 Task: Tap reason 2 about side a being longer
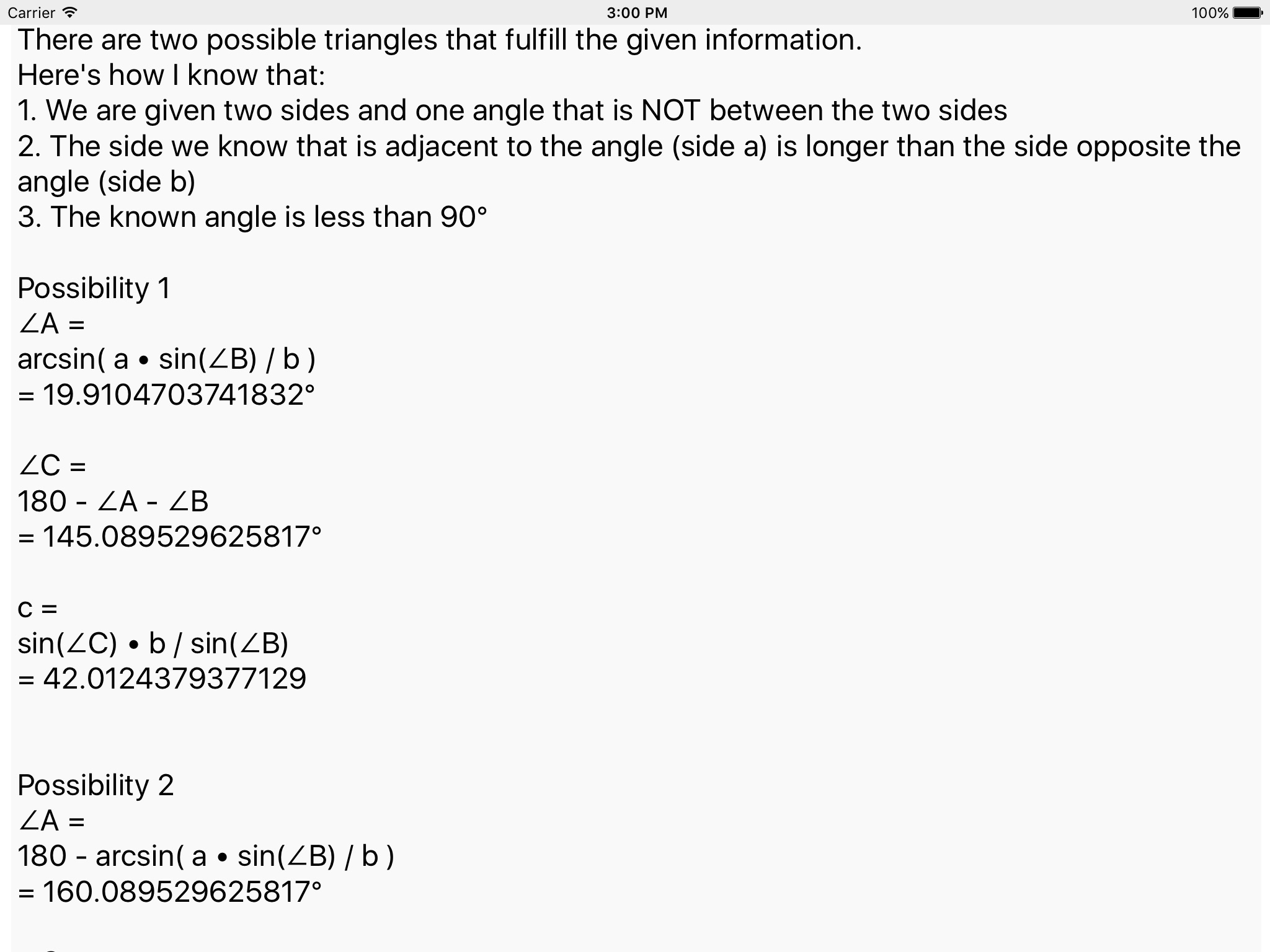point(629,146)
